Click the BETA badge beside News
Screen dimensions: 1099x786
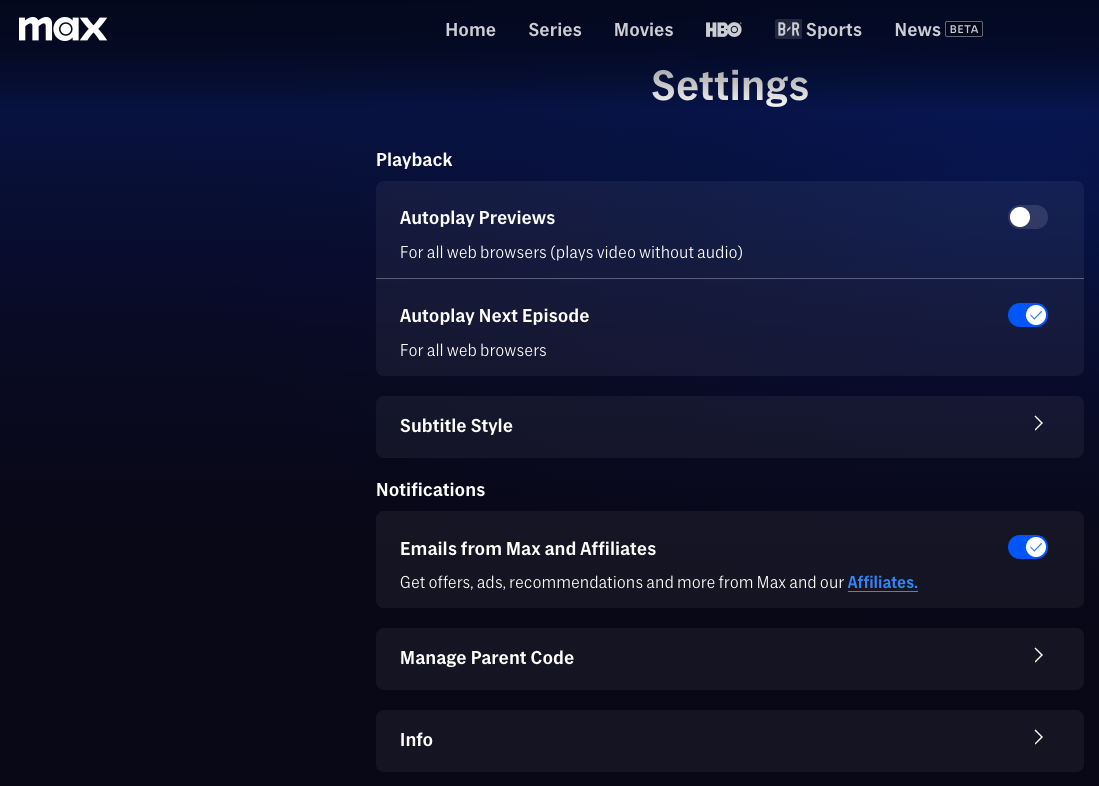963,29
